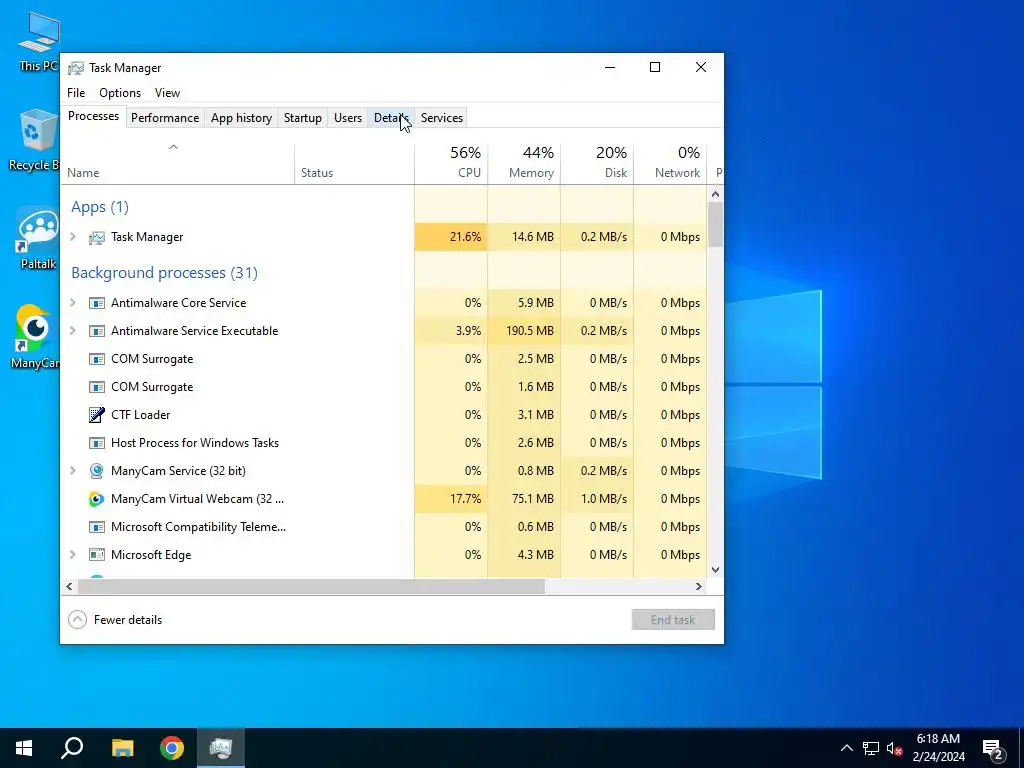Click the ManyCam Service webcam icon

coord(97,471)
